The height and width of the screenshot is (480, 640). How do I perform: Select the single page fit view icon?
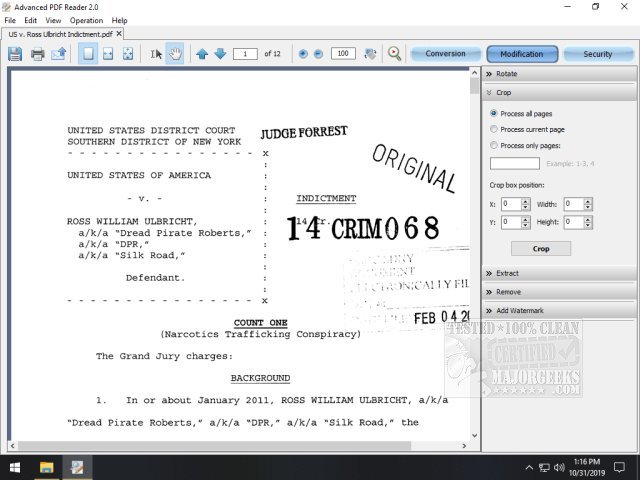pos(88,54)
